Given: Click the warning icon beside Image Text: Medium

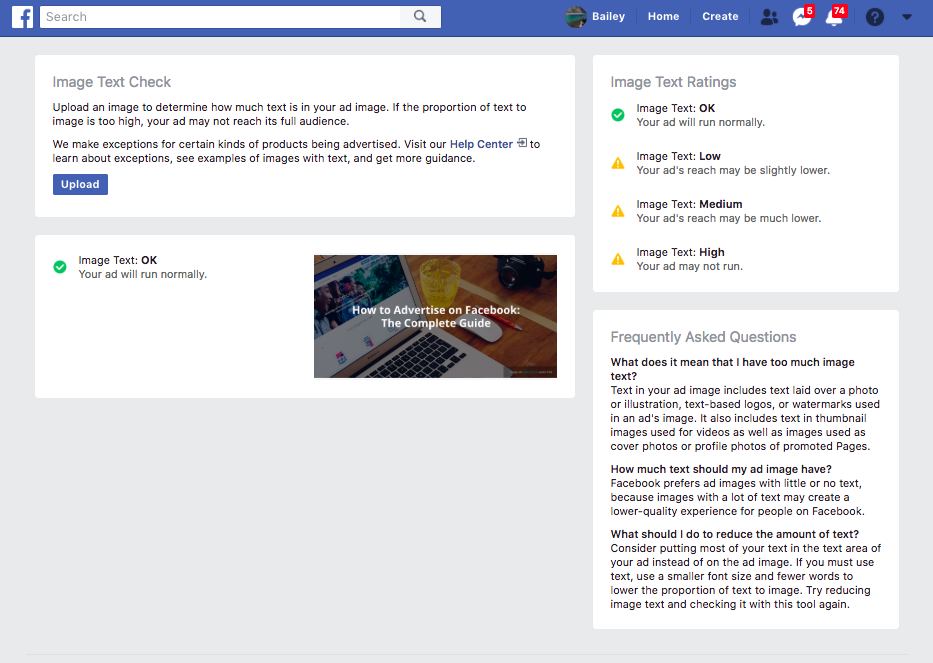Looking at the screenshot, I should point(617,210).
